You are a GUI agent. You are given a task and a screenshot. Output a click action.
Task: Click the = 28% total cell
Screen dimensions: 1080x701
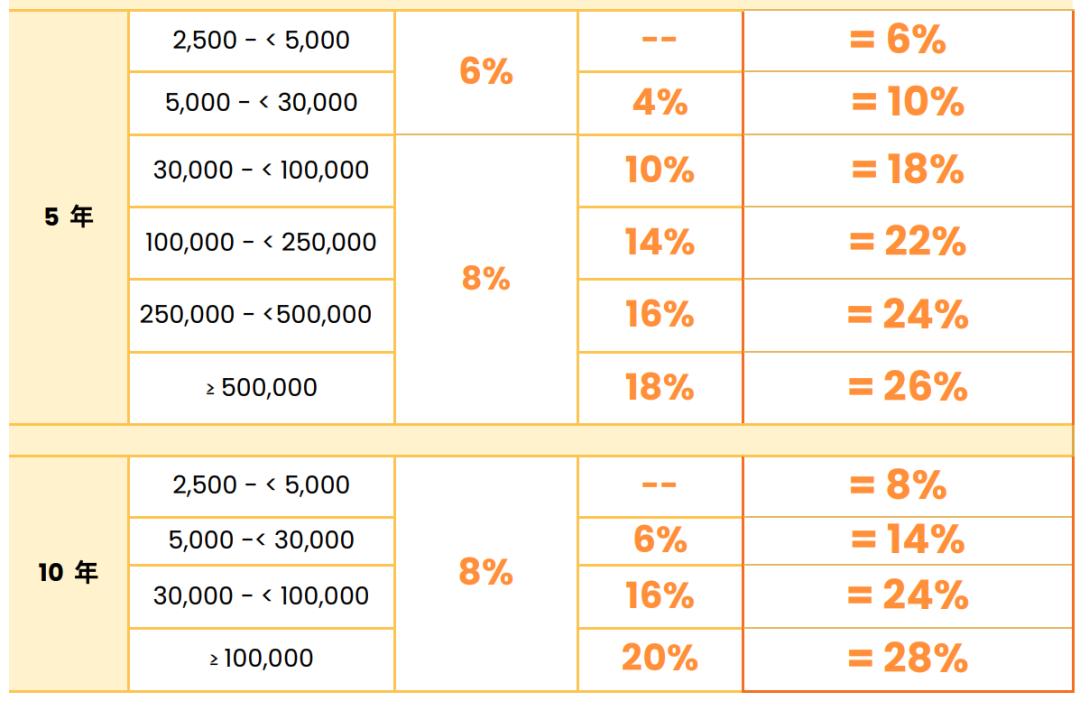(x=907, y=658)
